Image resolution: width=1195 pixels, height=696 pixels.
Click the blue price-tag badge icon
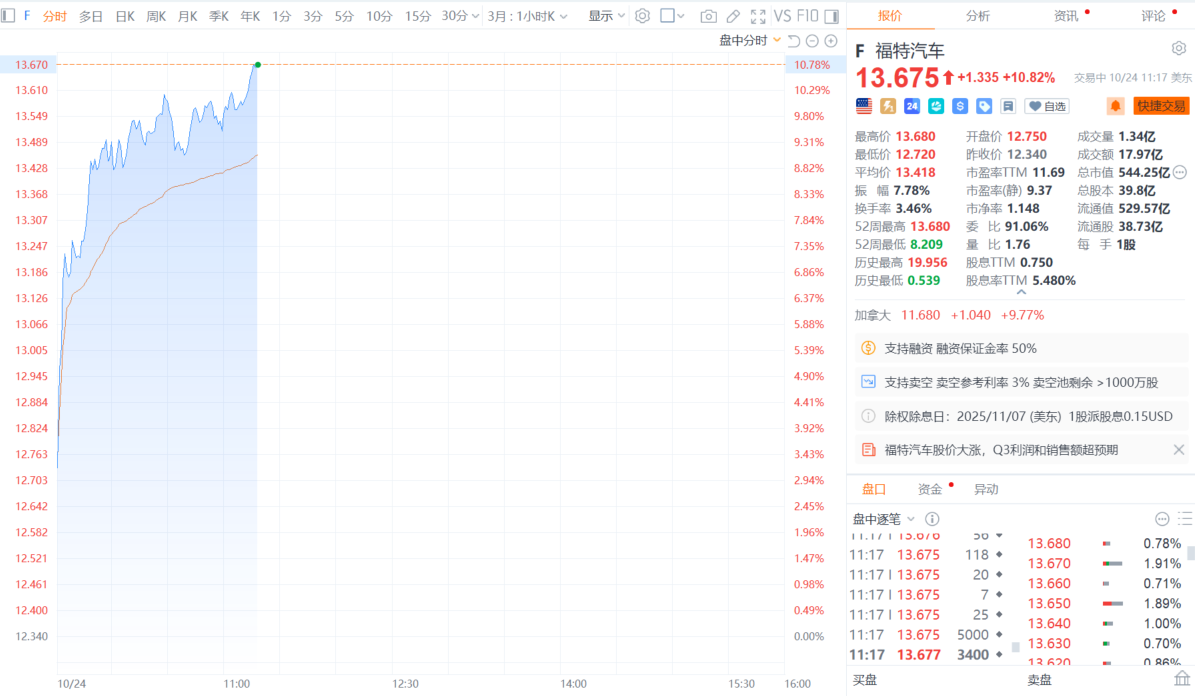click(x=985, y=106)
